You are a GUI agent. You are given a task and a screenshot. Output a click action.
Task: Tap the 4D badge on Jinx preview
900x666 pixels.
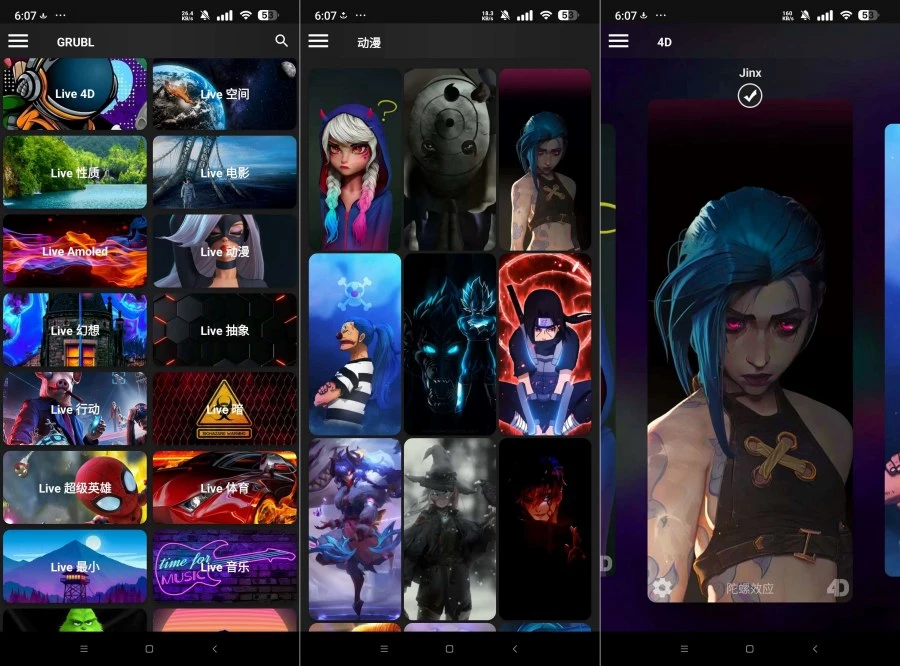coord(838,588)
